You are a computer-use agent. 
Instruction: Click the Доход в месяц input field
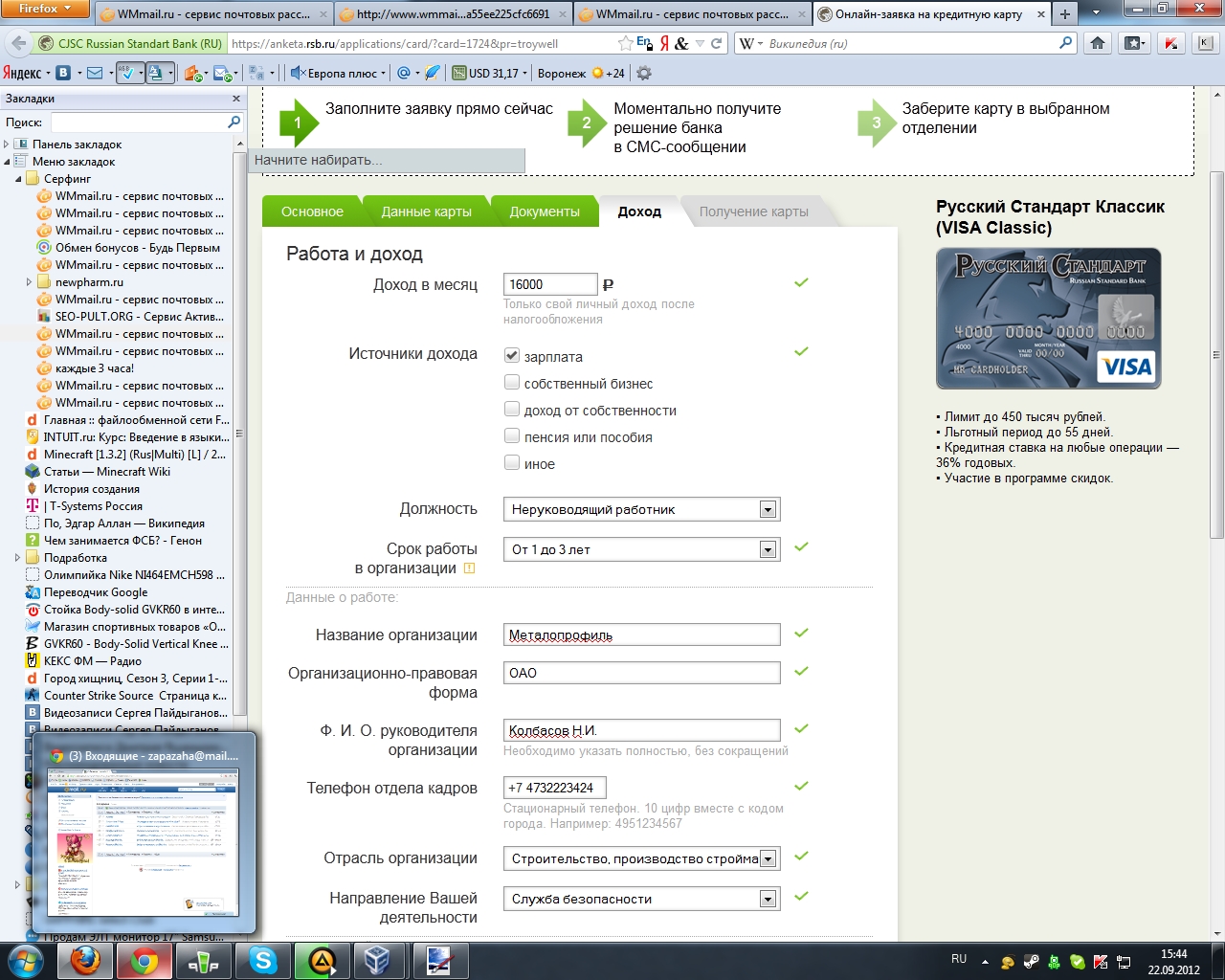tap(550, 284)
